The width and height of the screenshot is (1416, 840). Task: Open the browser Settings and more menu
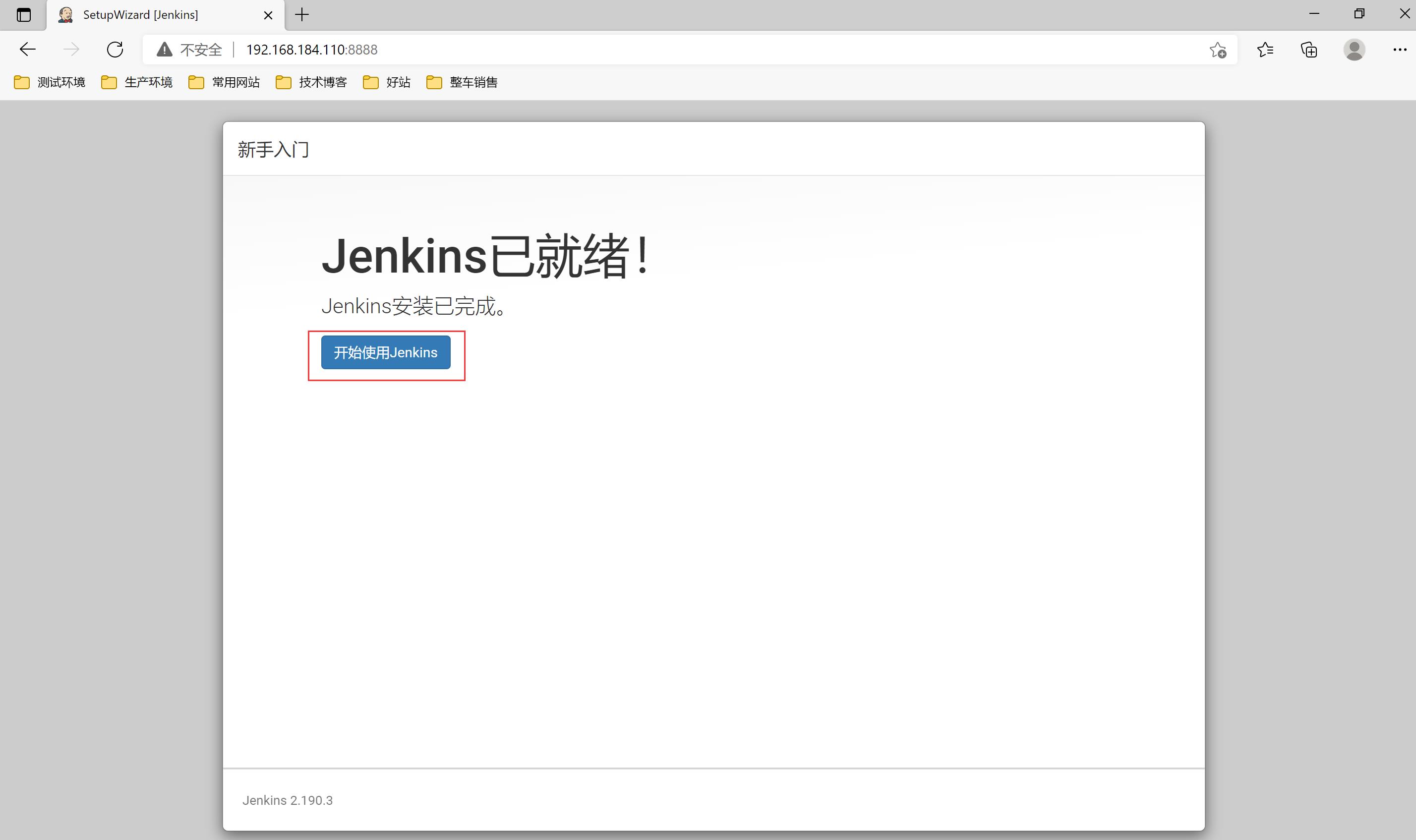point(1400,50)
